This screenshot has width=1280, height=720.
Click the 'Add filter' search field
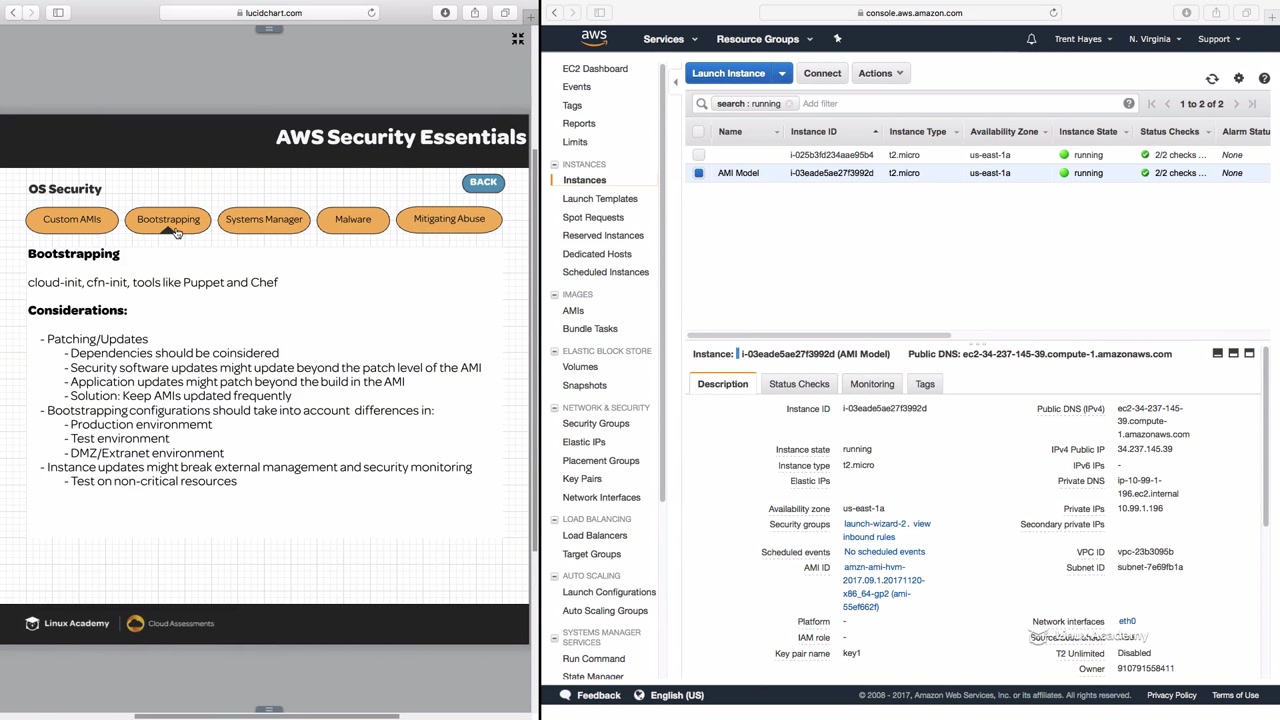960,104
